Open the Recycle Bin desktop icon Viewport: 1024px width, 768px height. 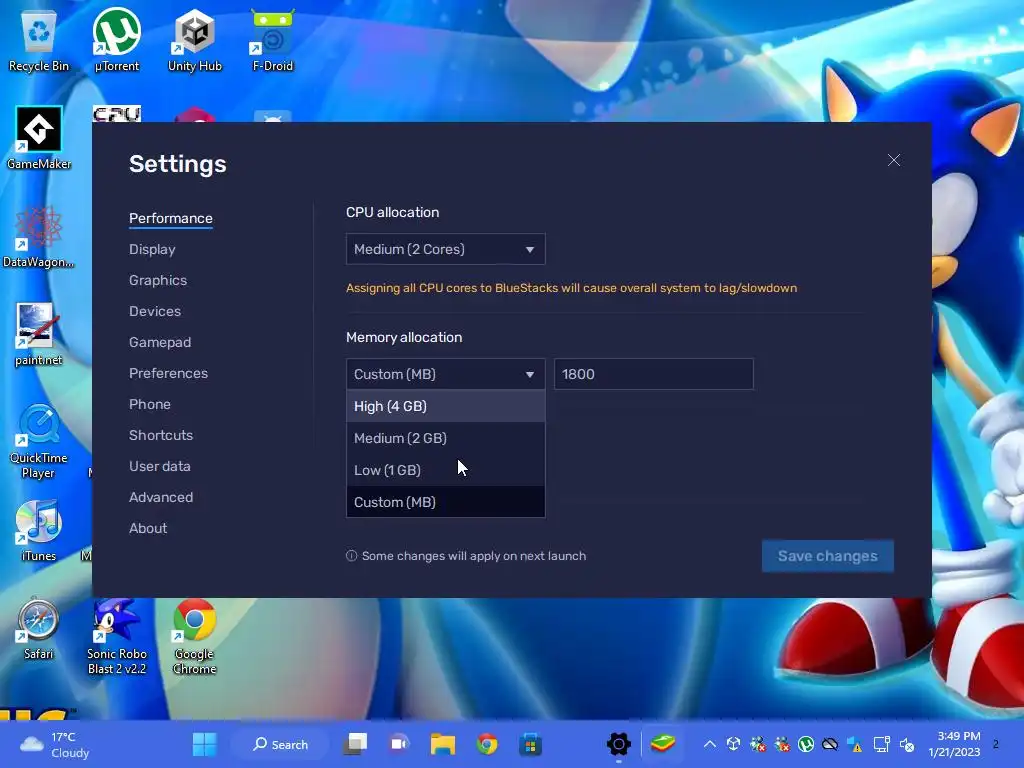click(39, 40)
